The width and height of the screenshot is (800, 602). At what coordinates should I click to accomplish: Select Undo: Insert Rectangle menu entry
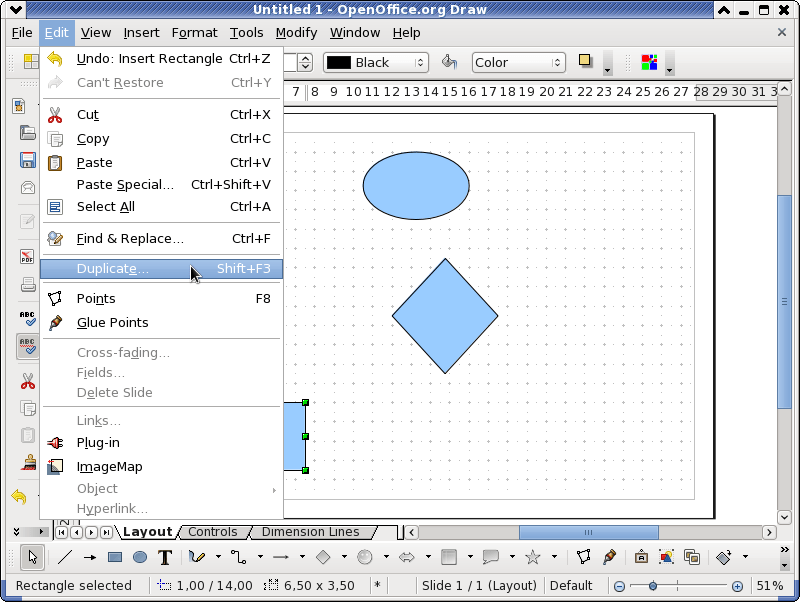(x=161, y=59)
